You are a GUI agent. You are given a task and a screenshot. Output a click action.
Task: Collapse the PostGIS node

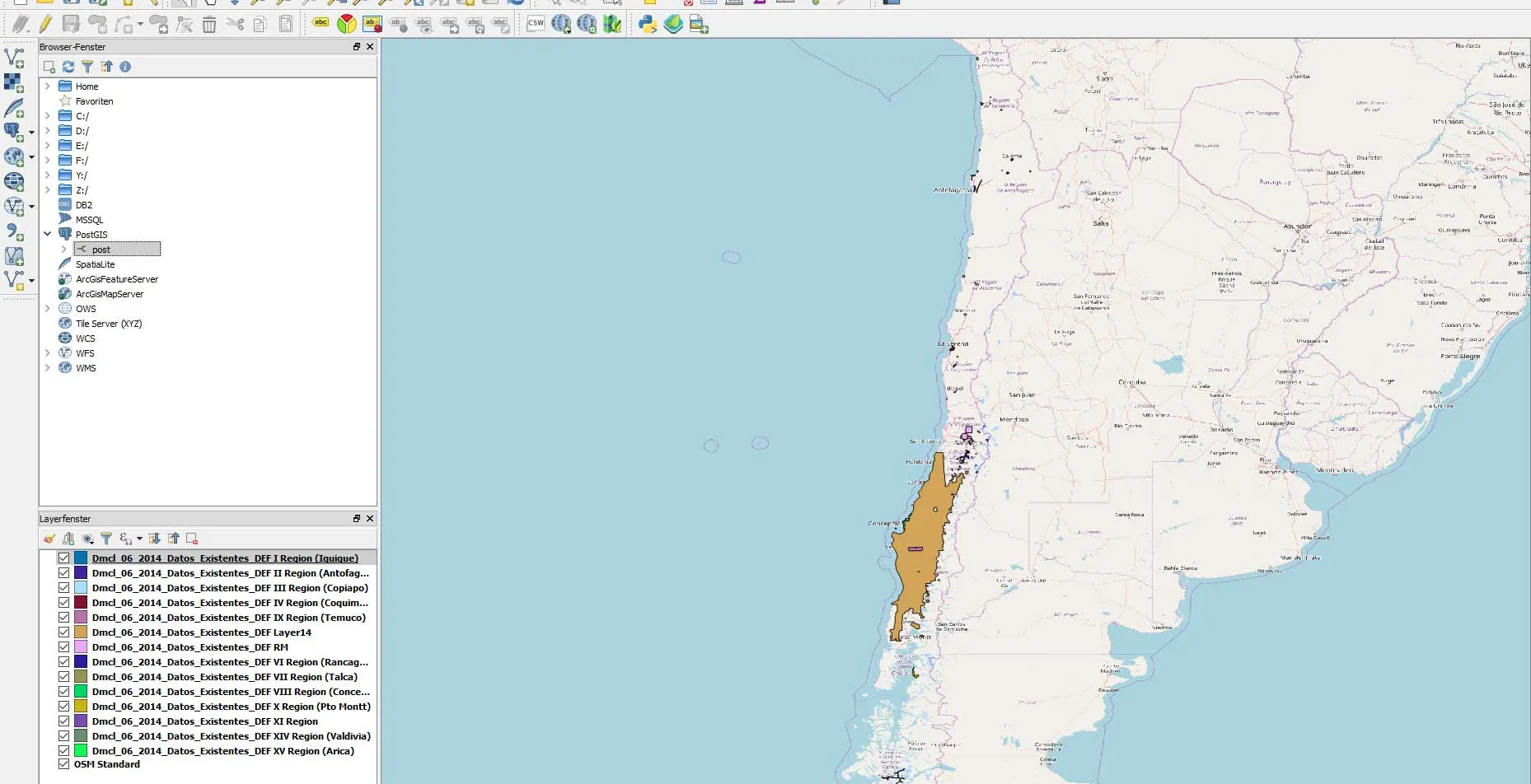tap(48, 235)
